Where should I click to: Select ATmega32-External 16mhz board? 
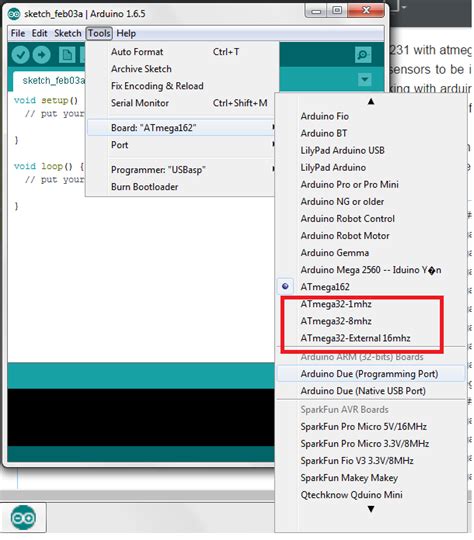click(x=371, y=338)
